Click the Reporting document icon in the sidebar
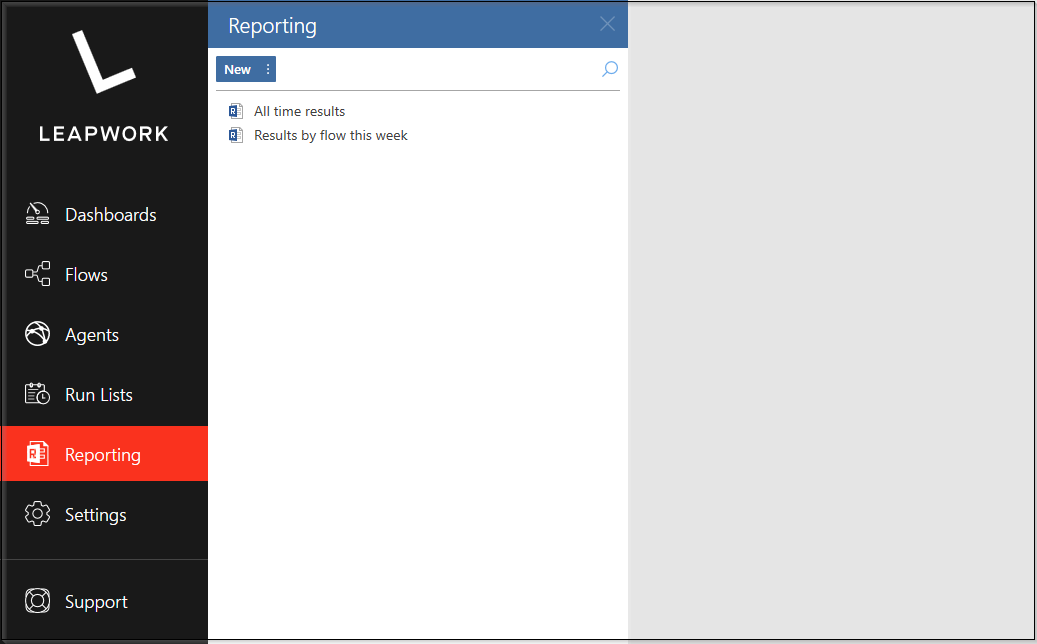 tap(36, 453)
